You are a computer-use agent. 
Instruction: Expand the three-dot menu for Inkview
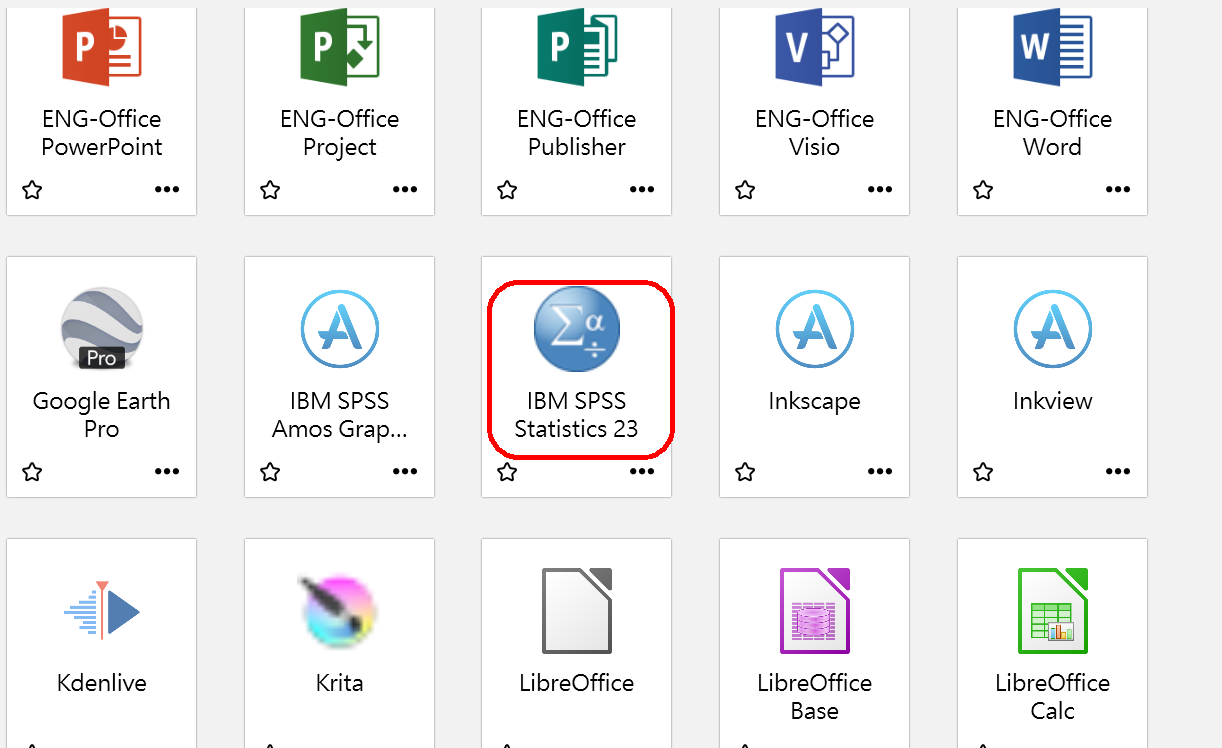tap(1117, 472)
